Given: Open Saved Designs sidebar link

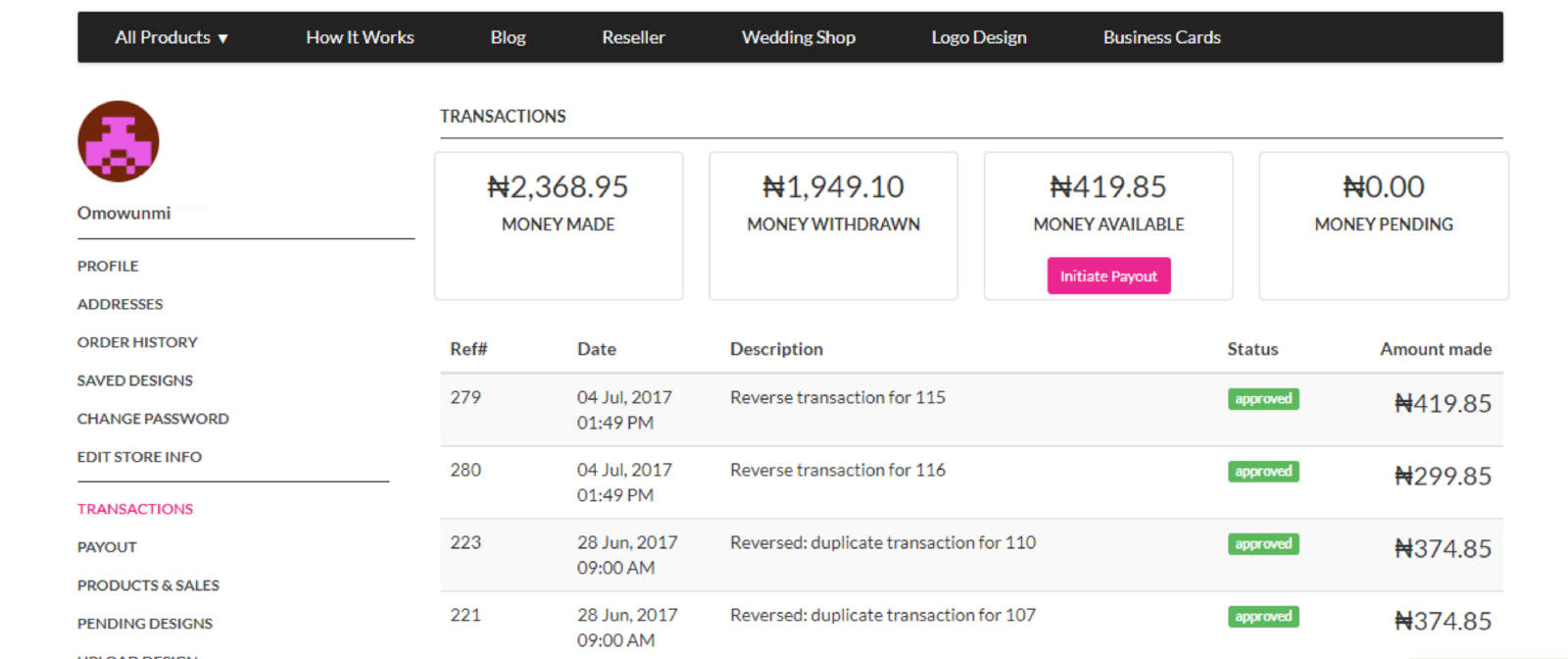Looking at the screenshot, I should (135, 380).
